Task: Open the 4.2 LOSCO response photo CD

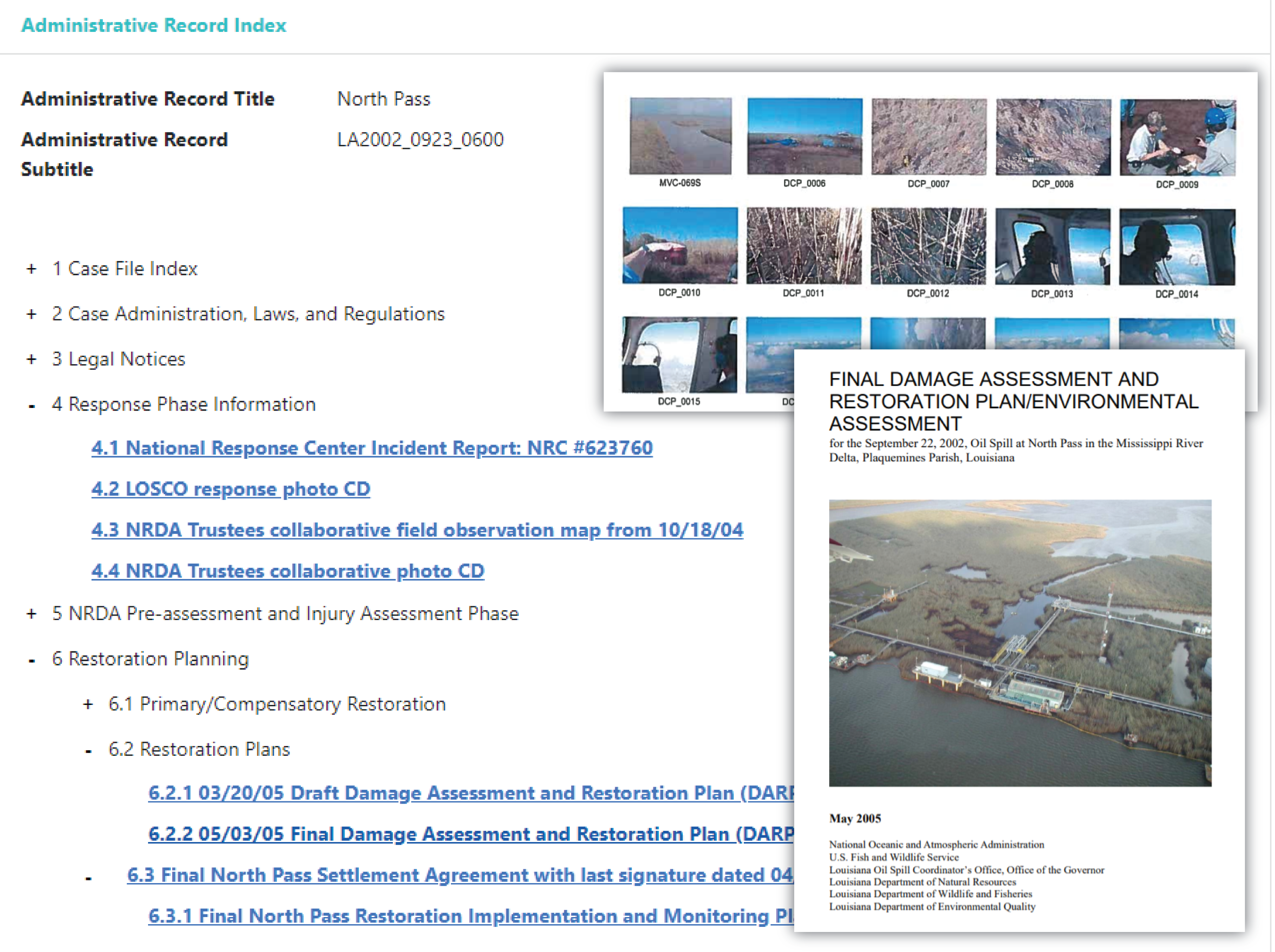Action: [x=231, y=489]
